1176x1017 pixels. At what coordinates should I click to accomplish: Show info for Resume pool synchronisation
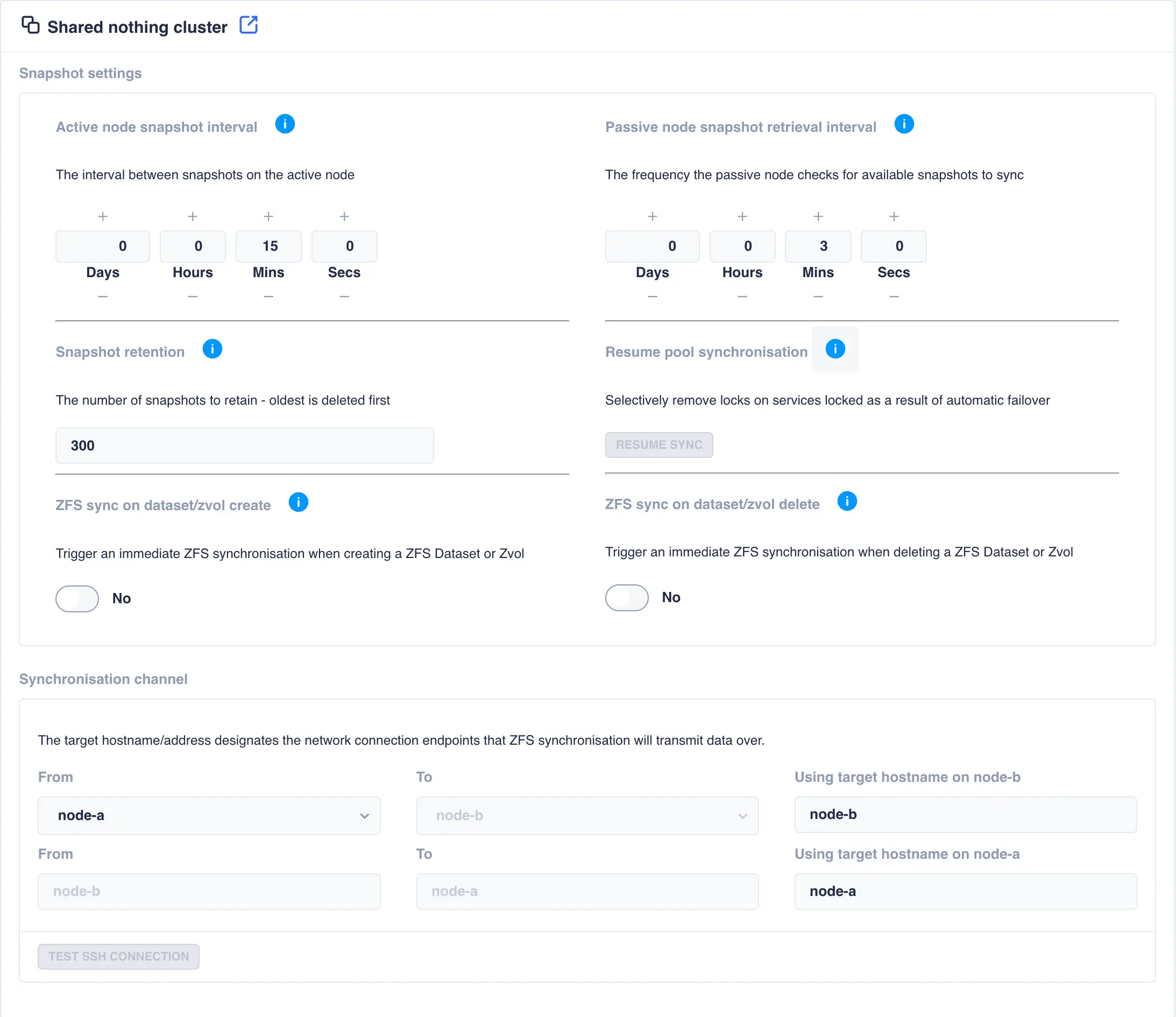click(x=835, y=349)
